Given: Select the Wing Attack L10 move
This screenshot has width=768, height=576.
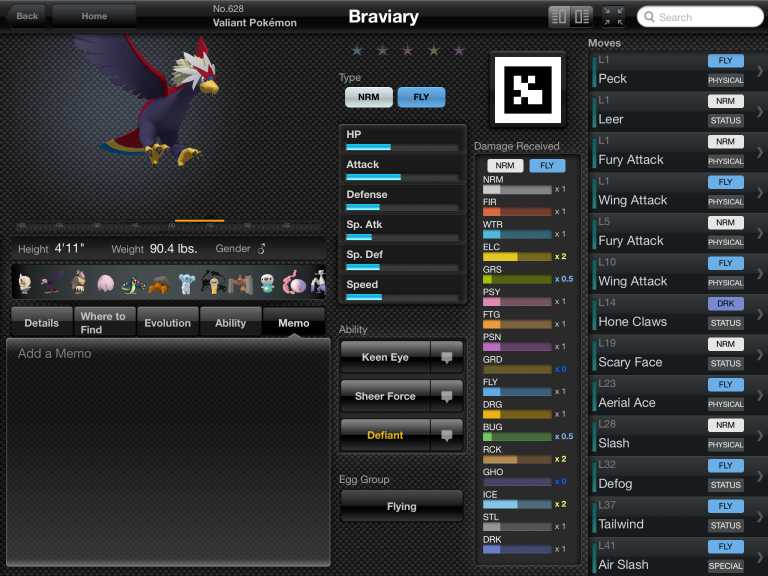Looking at the screenshot, I should tap(678, 273).
